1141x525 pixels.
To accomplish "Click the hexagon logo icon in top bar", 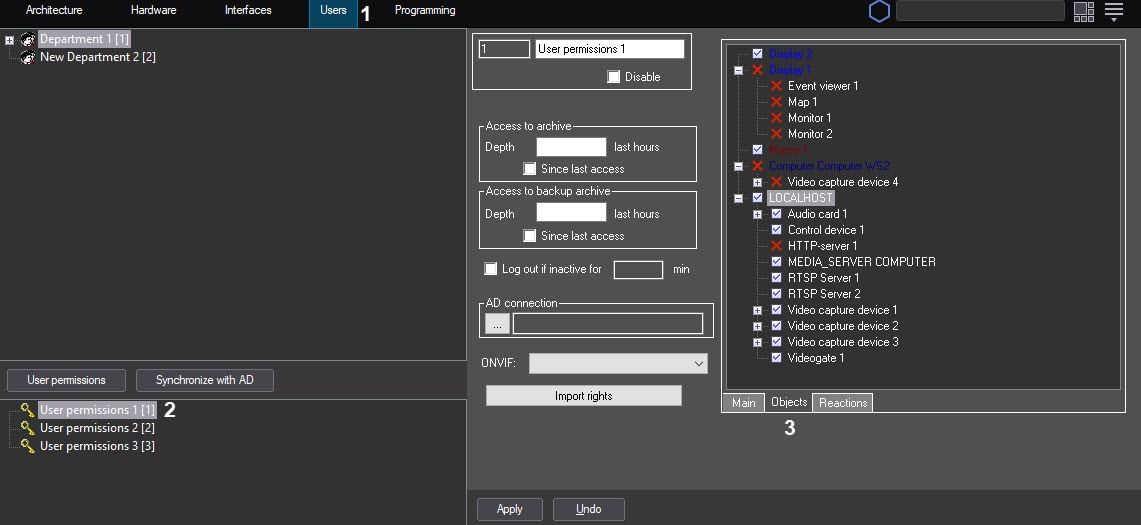I will [879, 12].
